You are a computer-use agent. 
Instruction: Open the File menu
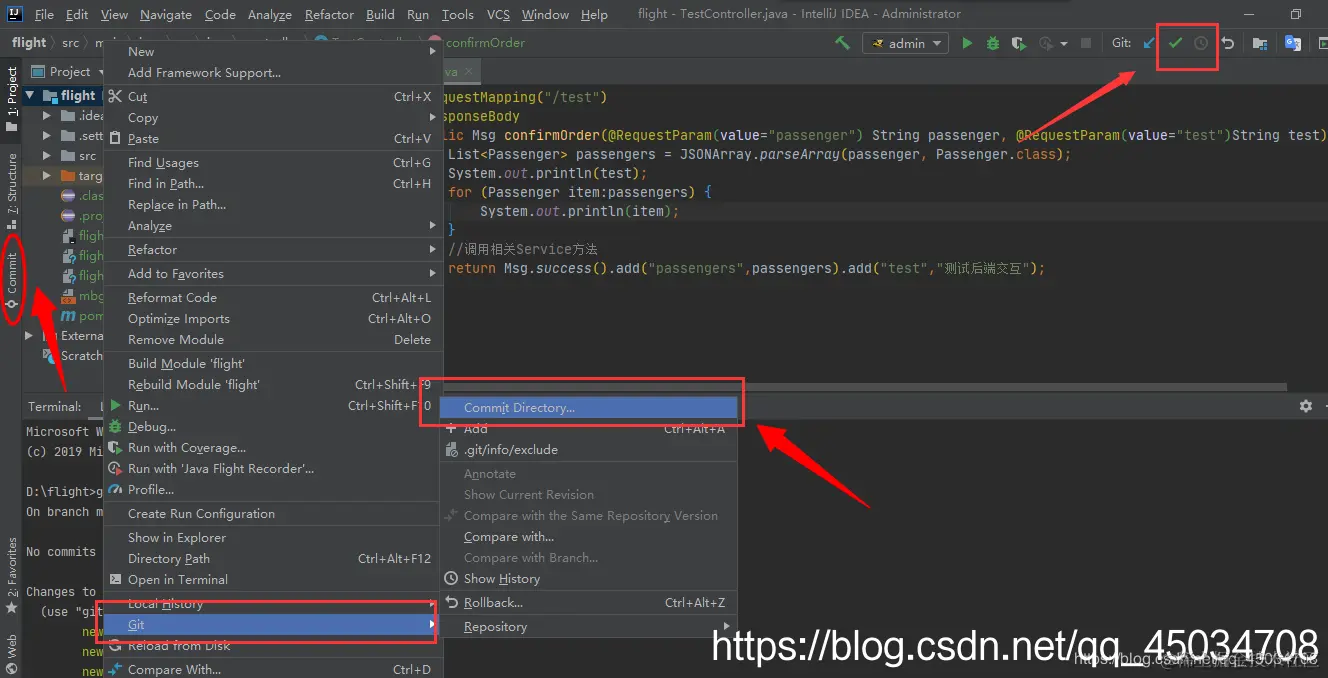pos(44,14)
